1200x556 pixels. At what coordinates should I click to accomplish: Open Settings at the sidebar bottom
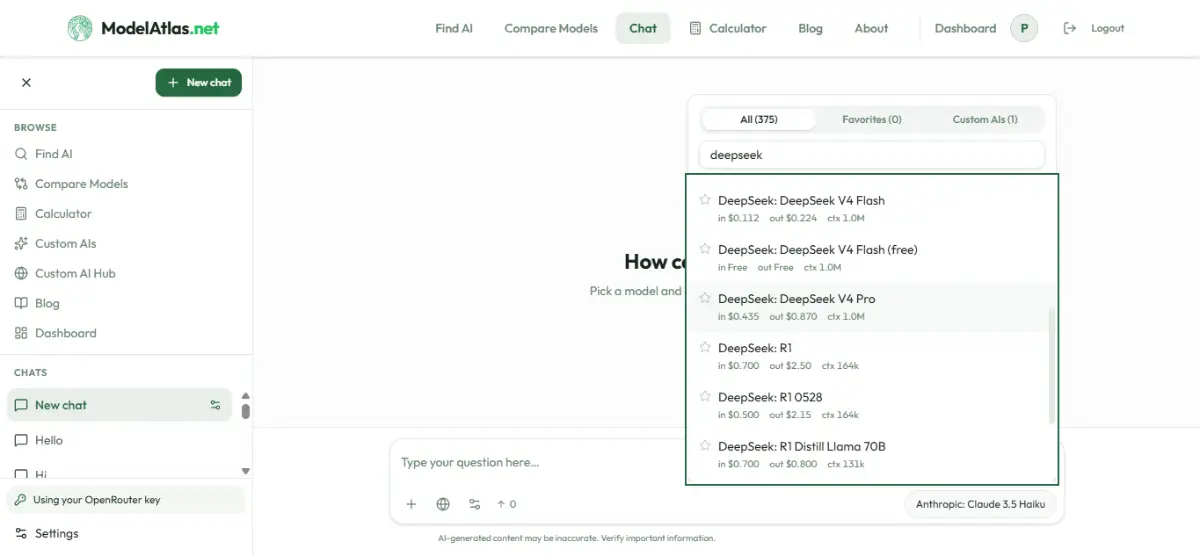click(x=46, y=534)
